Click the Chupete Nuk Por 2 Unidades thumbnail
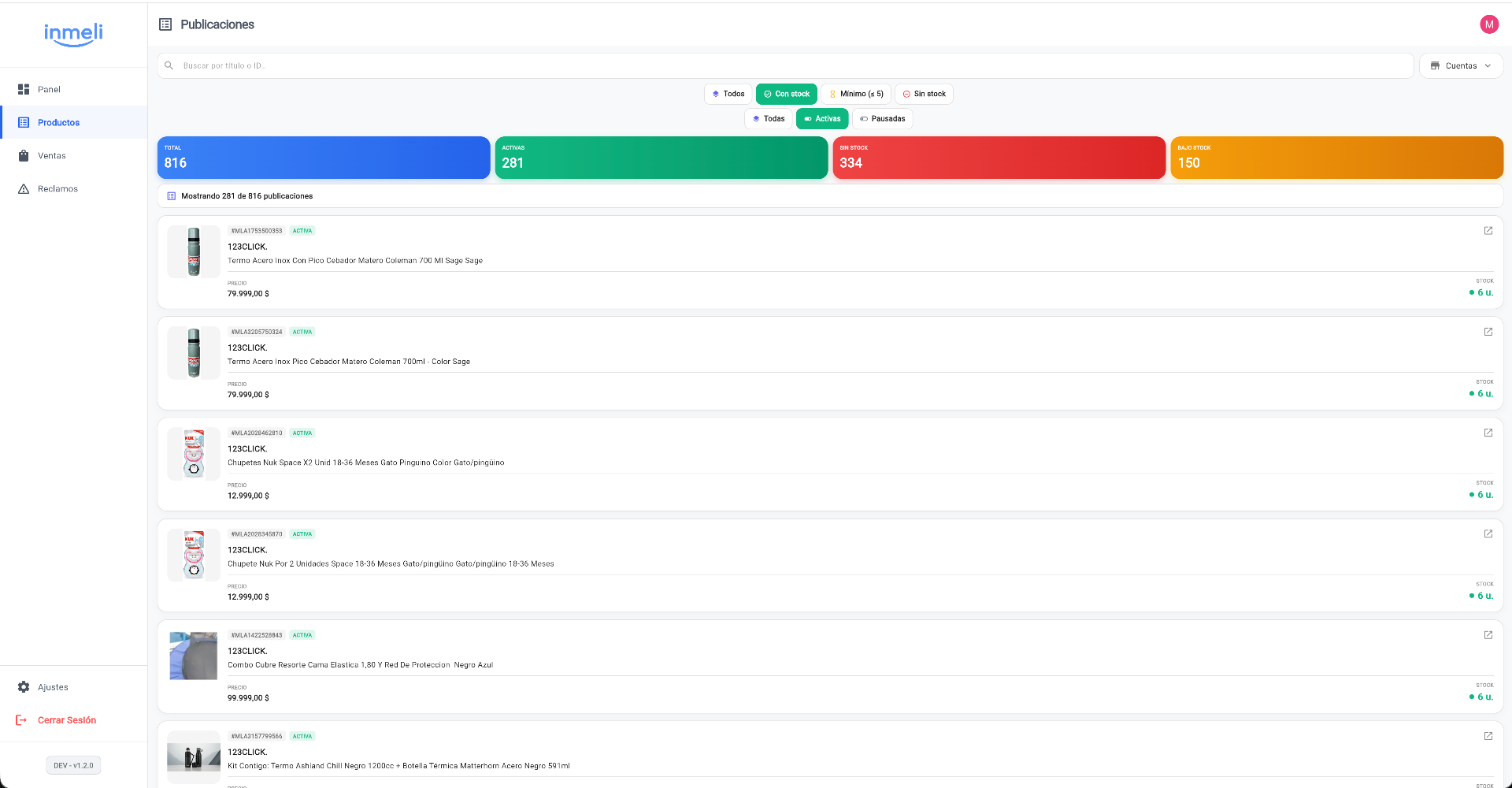This screenshot has width=1512, height=788. click(194, 555)
